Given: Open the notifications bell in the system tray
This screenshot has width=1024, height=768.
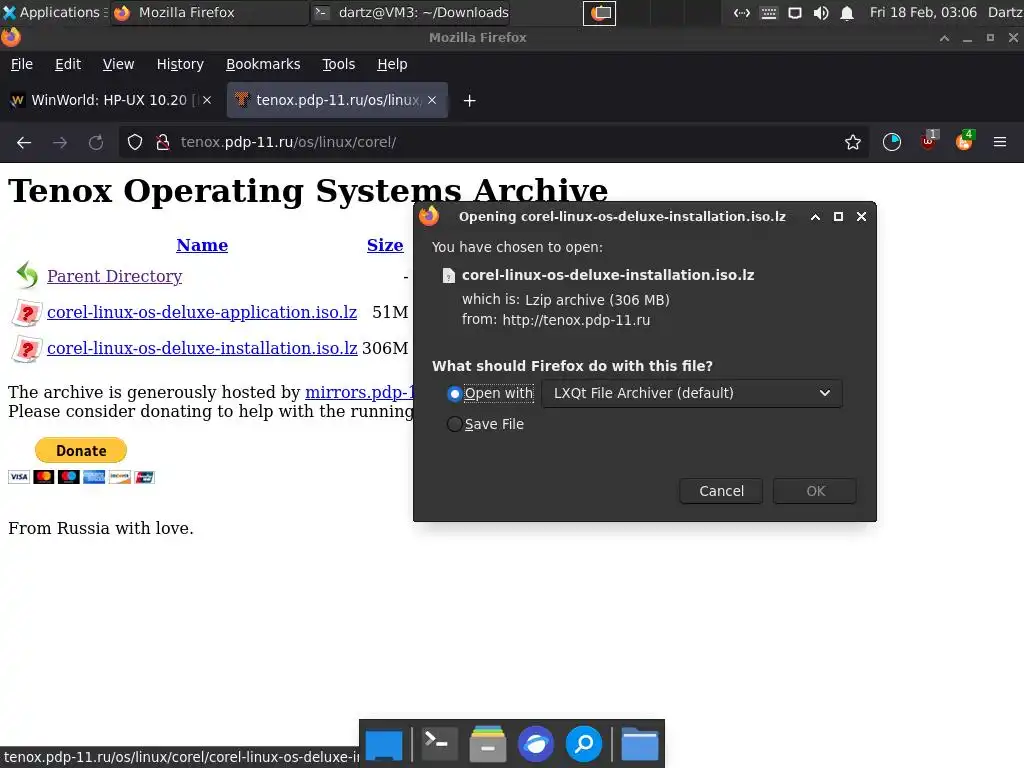Looking at the screenshot, I should (x=846, y=12).
